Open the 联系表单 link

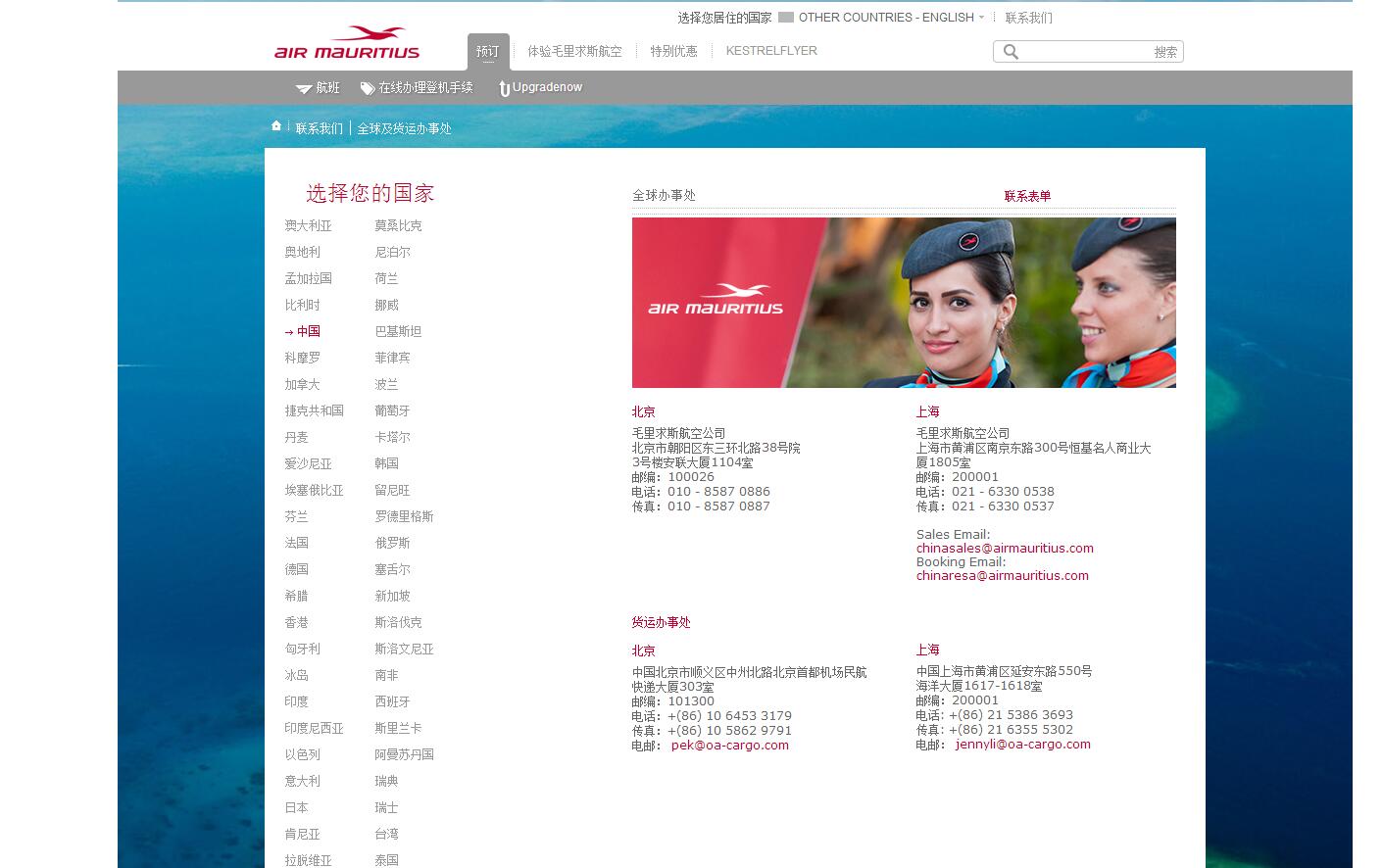coord(1027,196)
